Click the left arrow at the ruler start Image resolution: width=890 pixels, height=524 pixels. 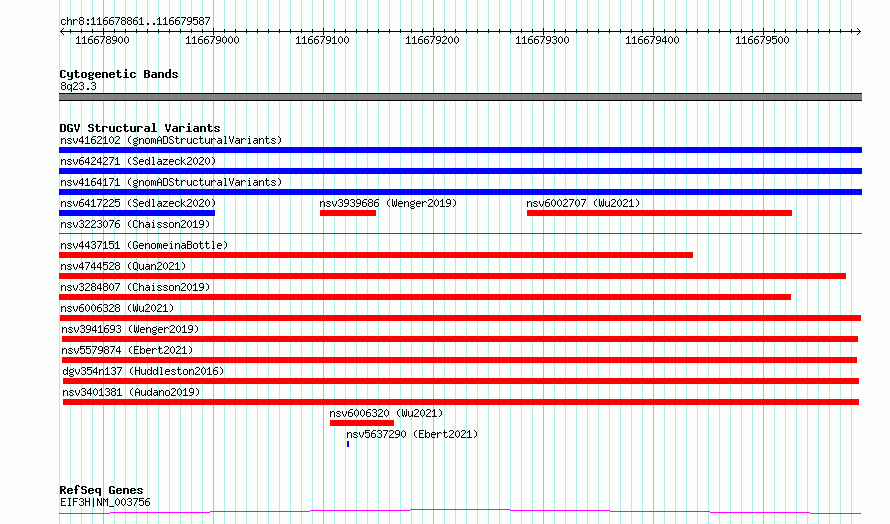62,32
